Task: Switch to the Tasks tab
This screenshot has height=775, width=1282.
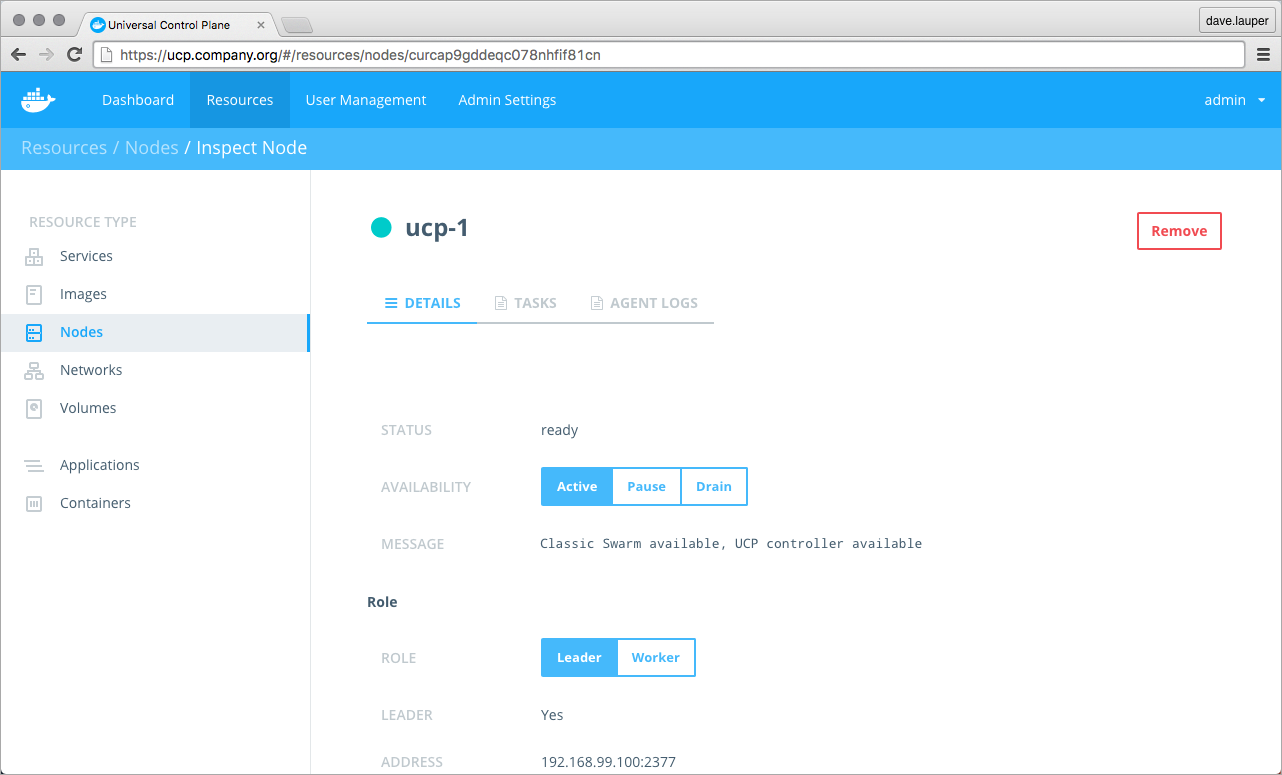Action: [526, 303]
